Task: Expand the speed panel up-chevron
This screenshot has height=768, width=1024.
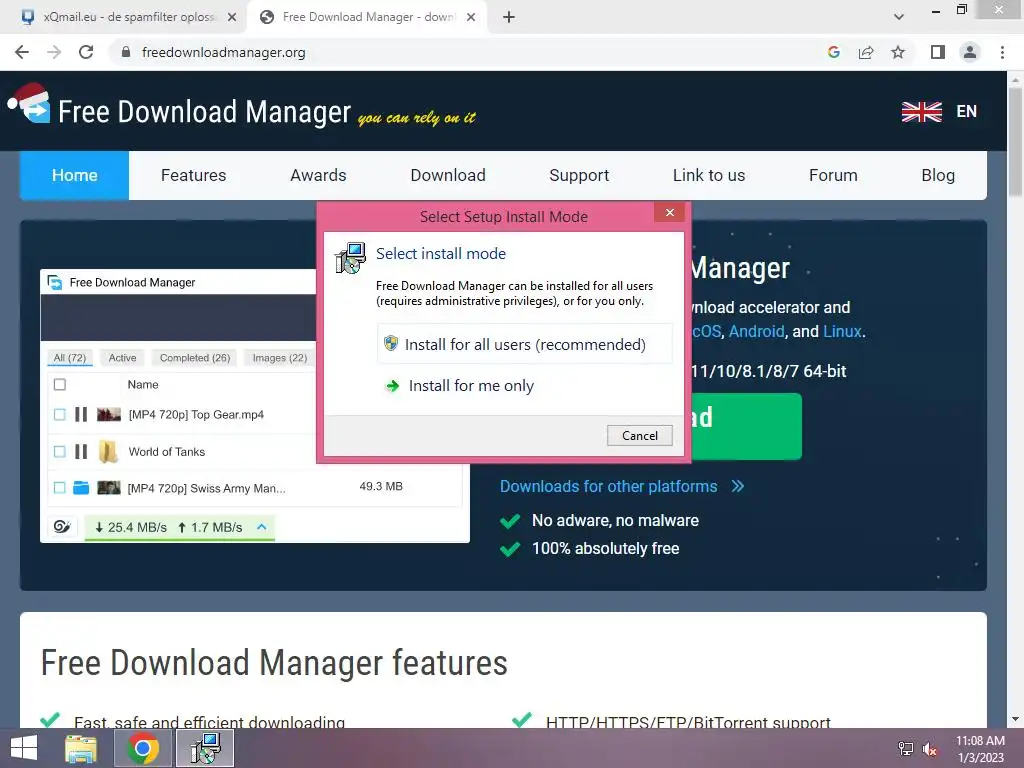Action: click(x=262, y=526)
